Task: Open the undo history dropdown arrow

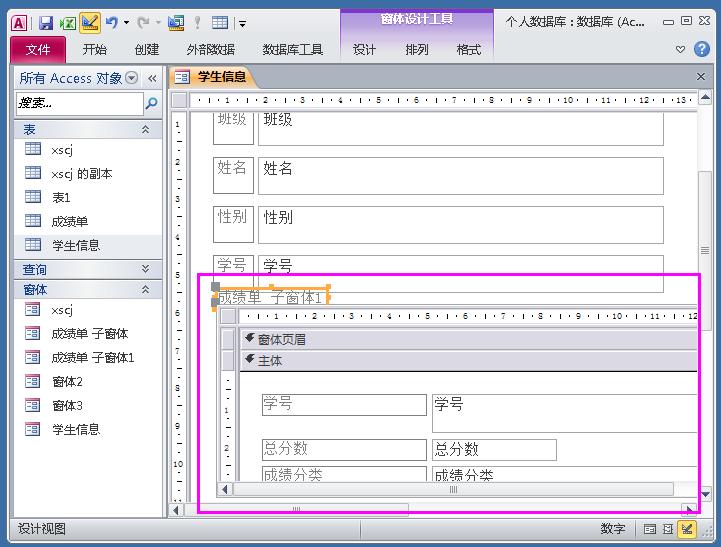Action: pos(126,22)
